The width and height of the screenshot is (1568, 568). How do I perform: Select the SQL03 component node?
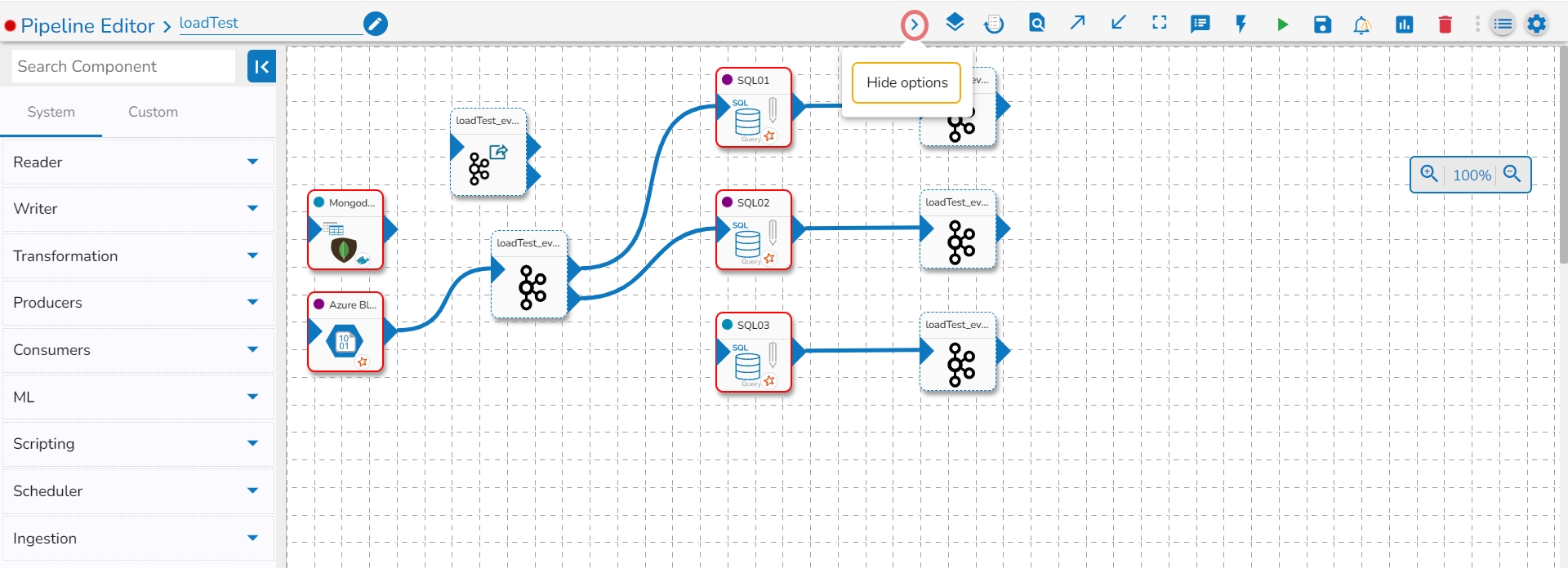click(x=754, y=353)
